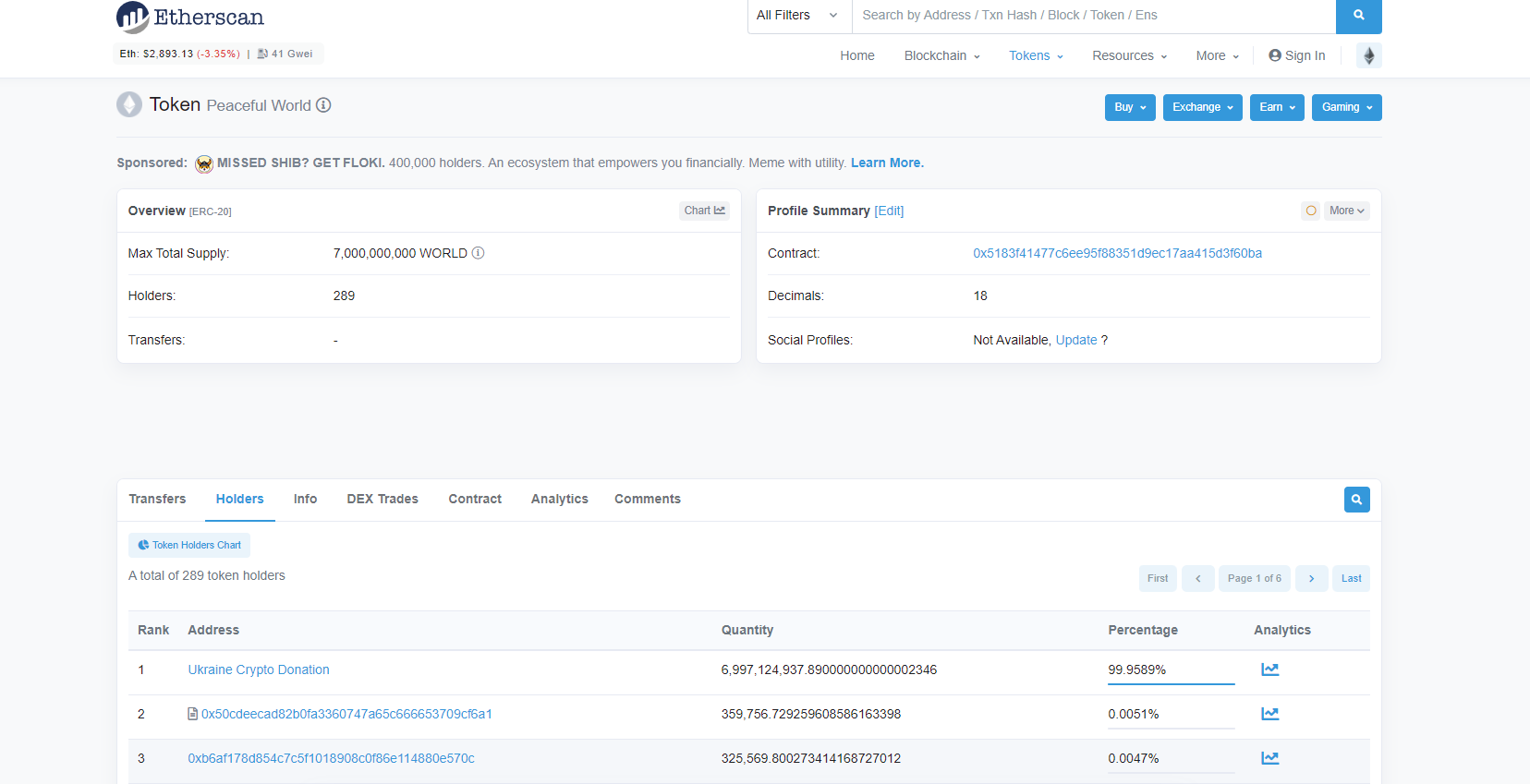Click Home in the navigation bar
Screen dimensions: 1530x784
point(857,55)
